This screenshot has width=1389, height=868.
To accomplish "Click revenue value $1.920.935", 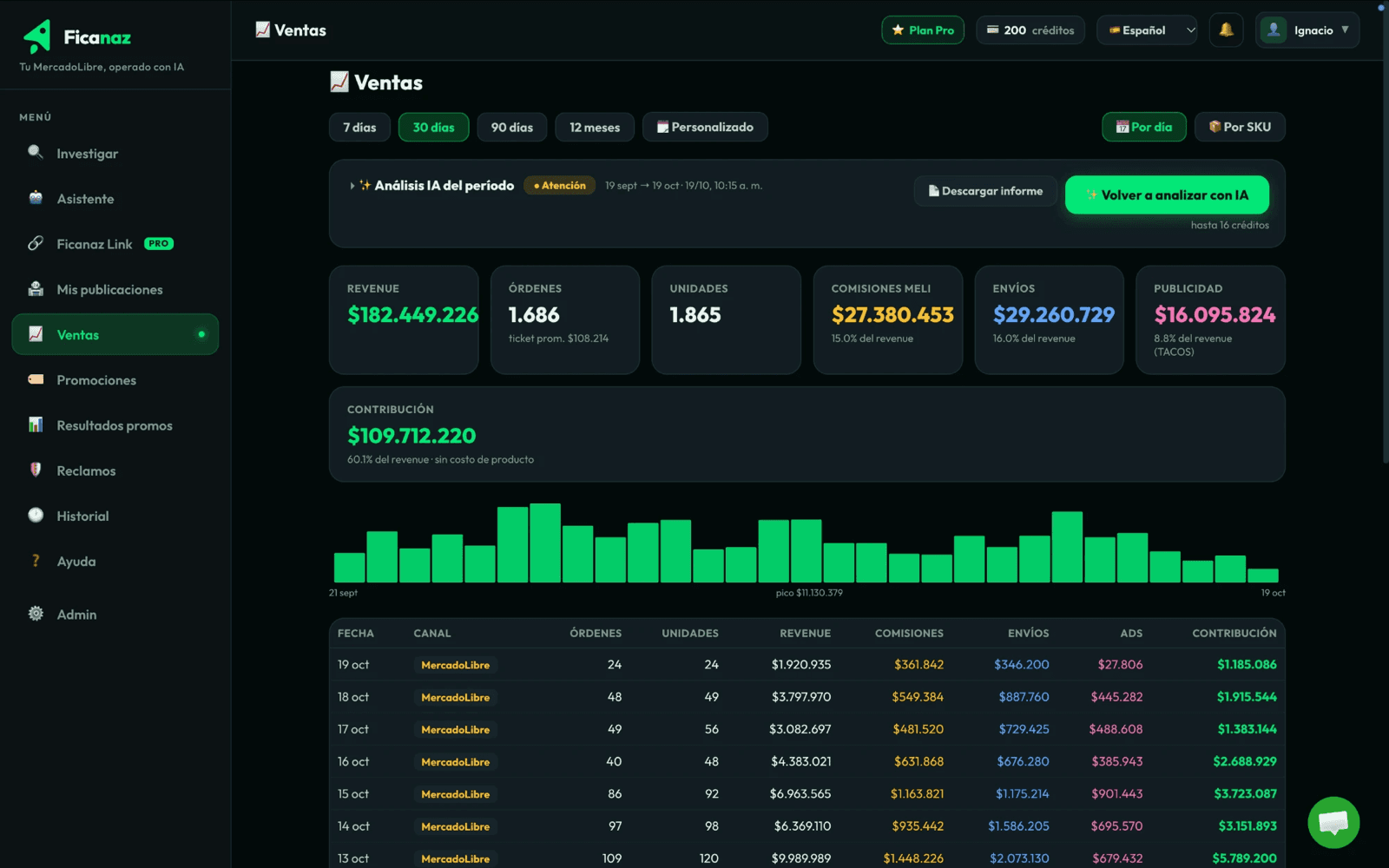I will [x=801, y=665].
